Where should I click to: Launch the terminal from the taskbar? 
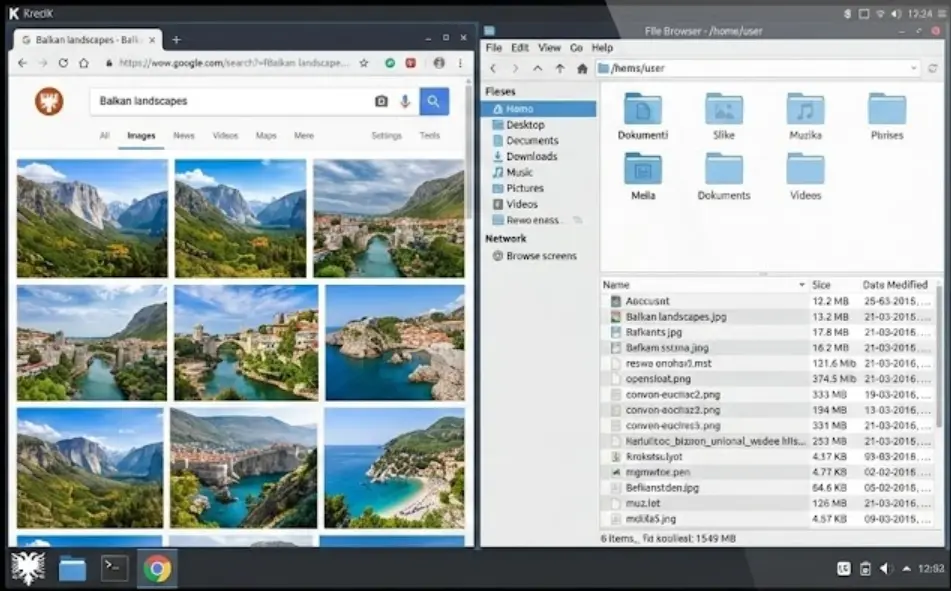click(114, 568)
